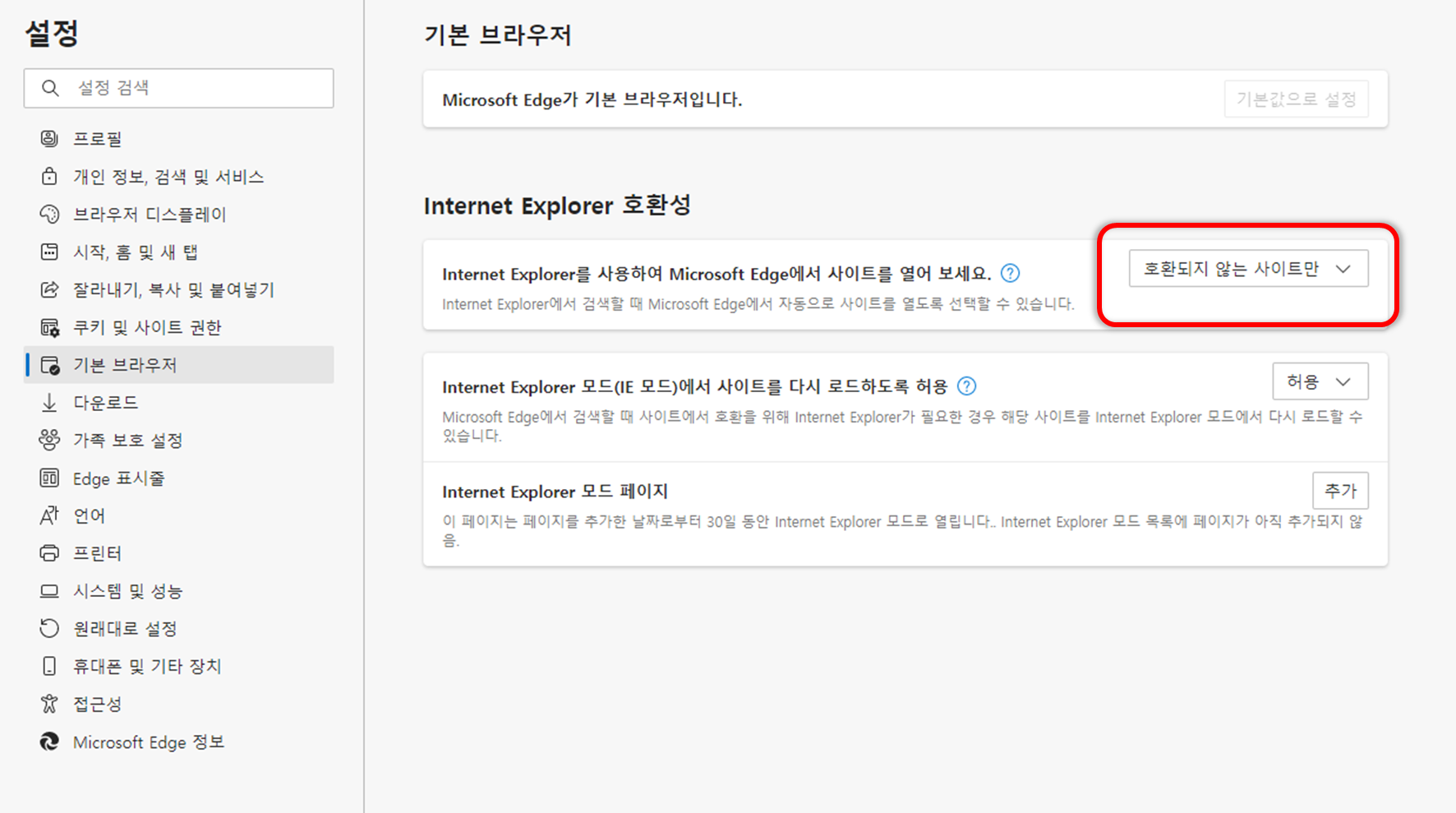Image resolution: width=1456 pixels, height=813 pixels.
Task: Click the accessibility icon
Action: (x=49, y=704)
